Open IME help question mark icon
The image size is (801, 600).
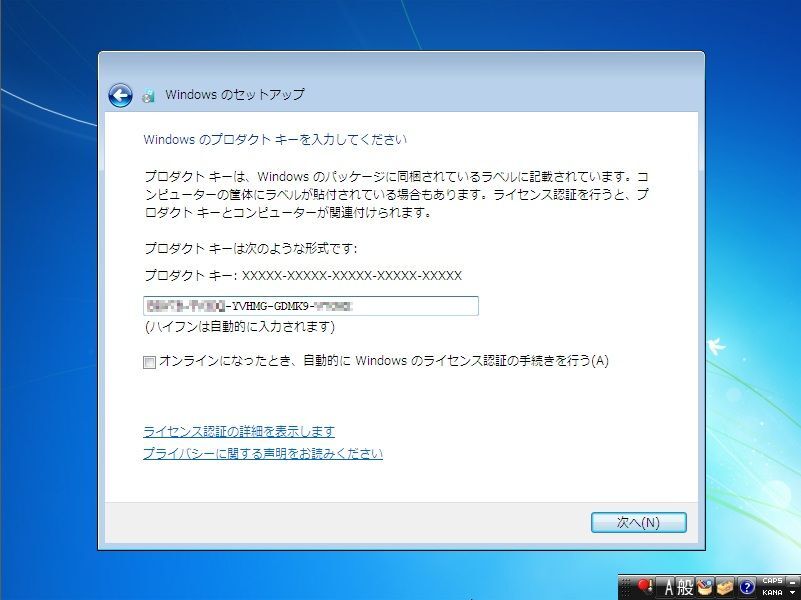point(747,587)
